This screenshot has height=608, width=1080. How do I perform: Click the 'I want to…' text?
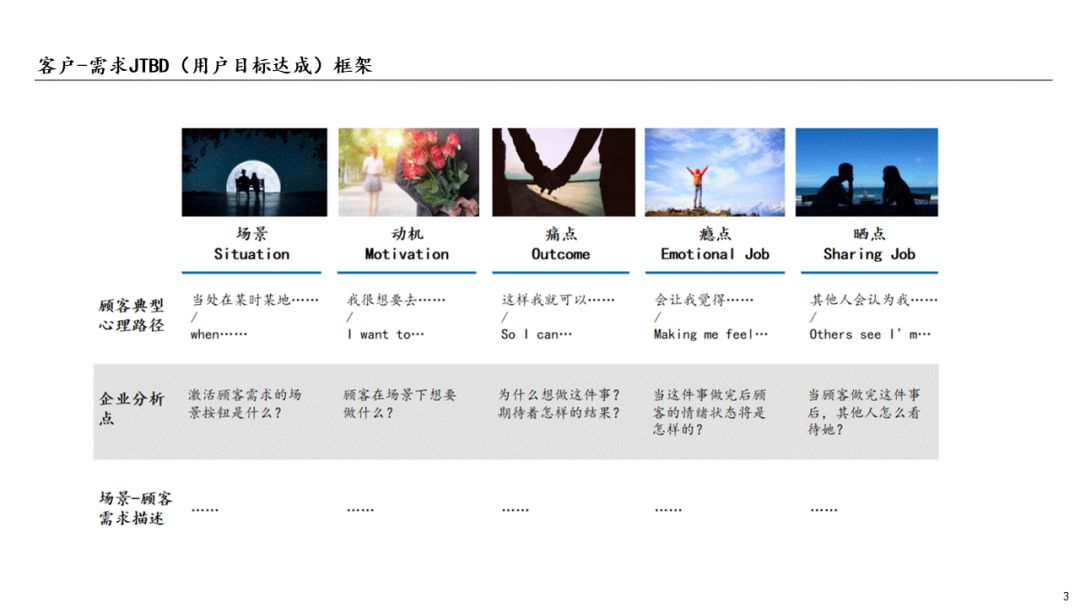(x=385, y=334)
